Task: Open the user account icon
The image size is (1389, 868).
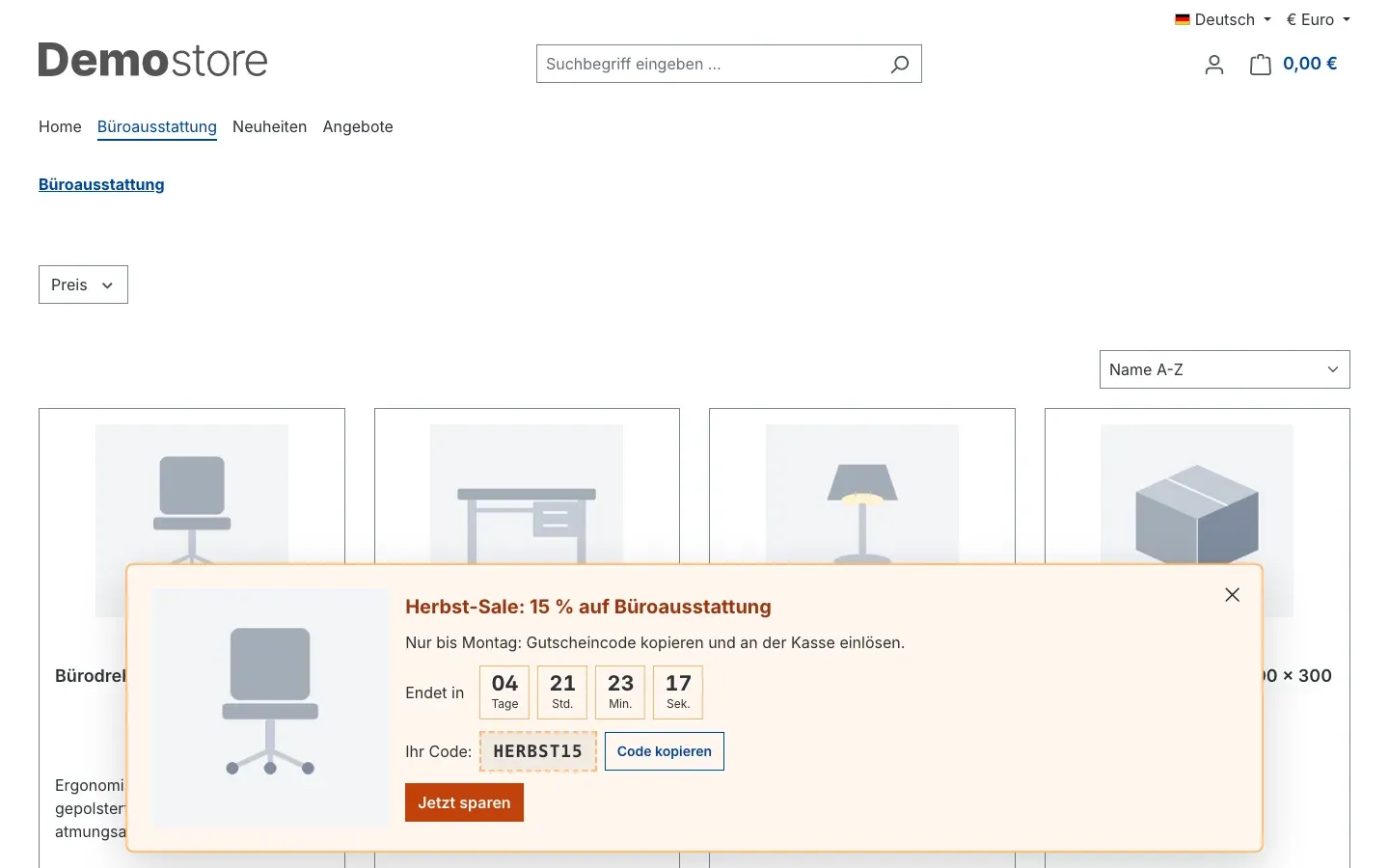Action: [x=1214, y=65]
